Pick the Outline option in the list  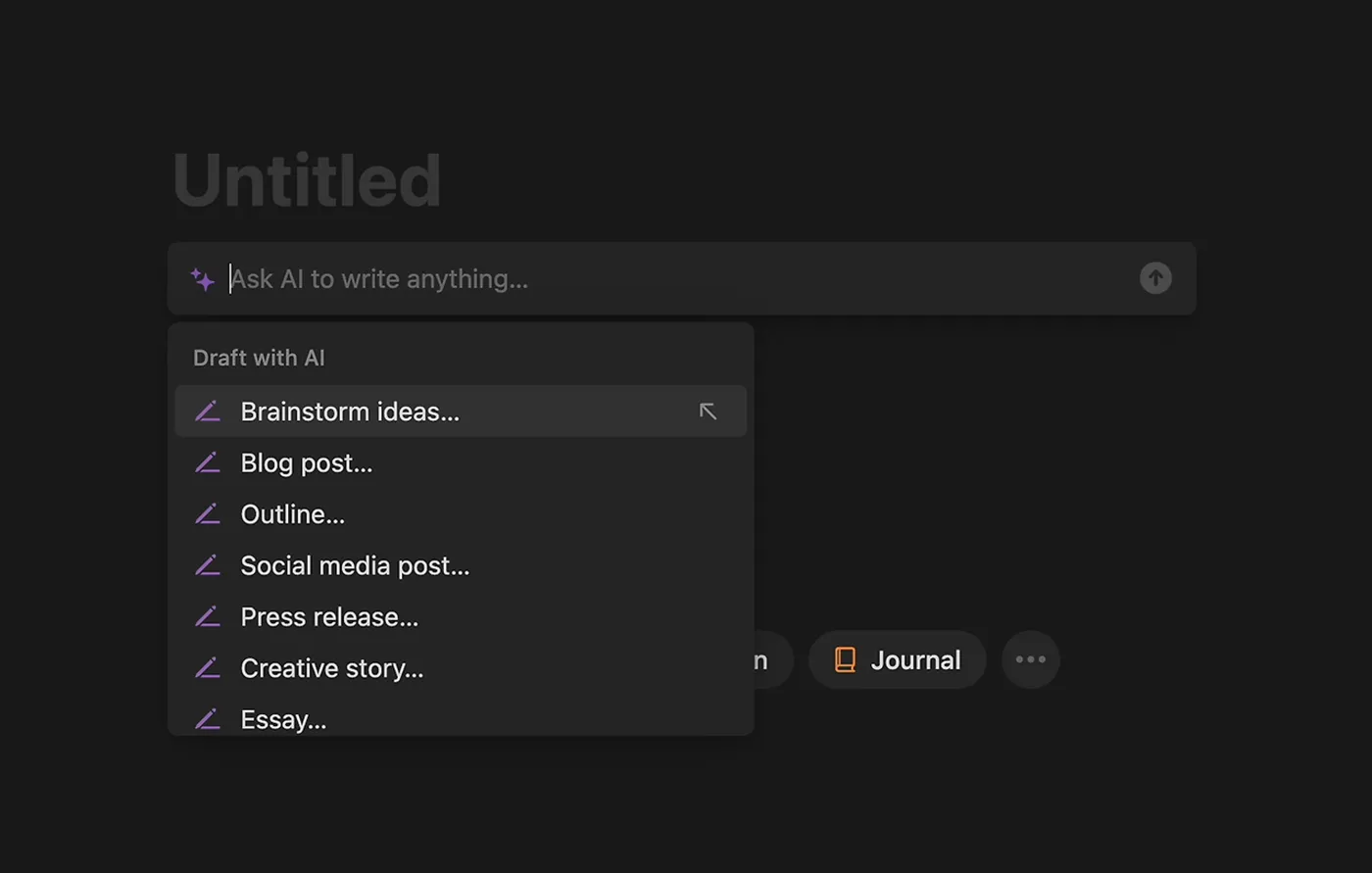(293, 514)
